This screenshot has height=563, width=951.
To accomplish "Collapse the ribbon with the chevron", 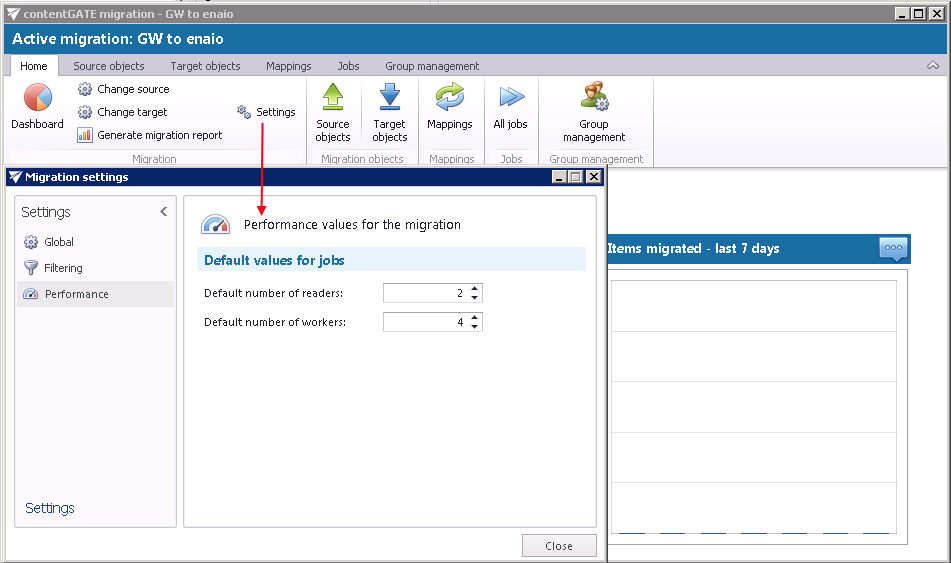I will coord(933,66).
